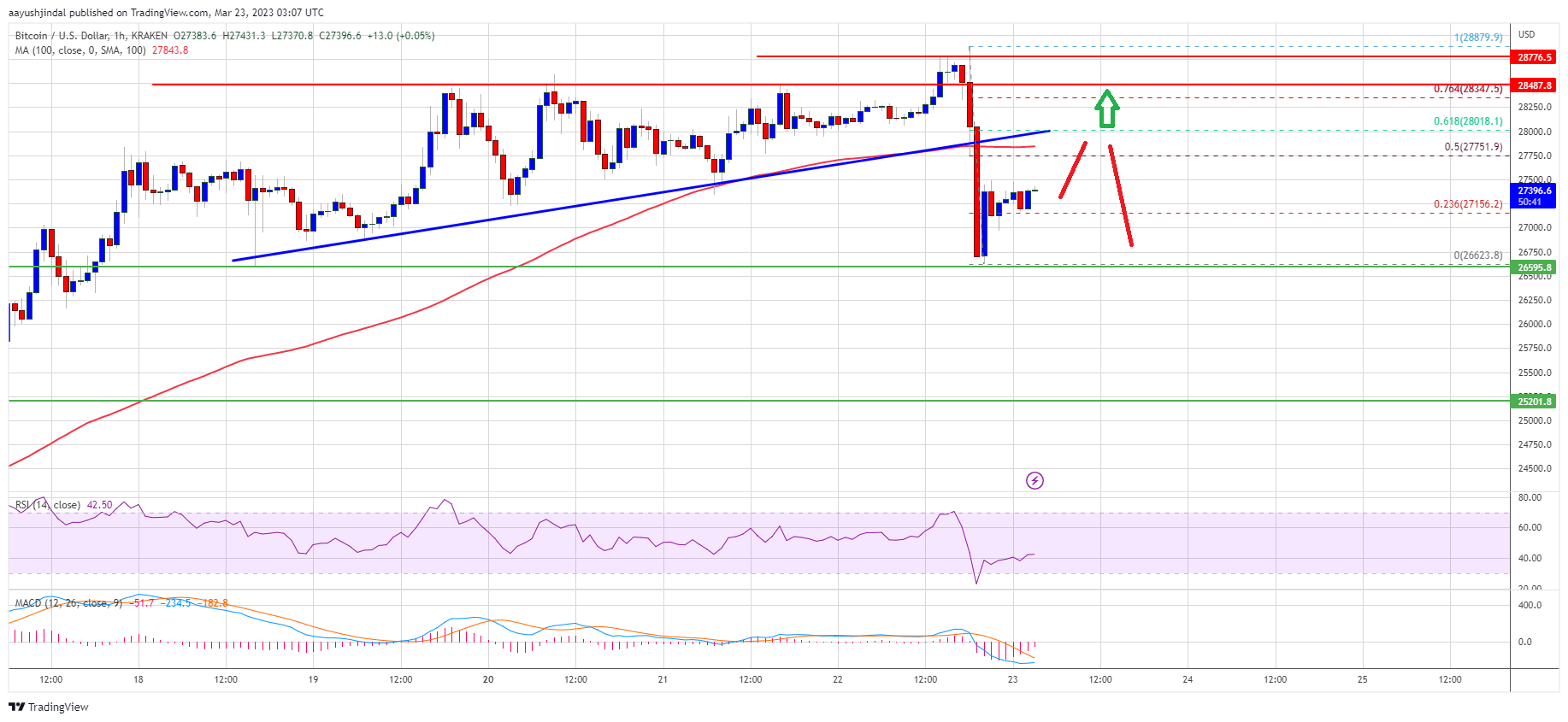Click the 23 date marker on time axis
The width and height of the screenshot is (1568, 722).
tap(1012, 680)
